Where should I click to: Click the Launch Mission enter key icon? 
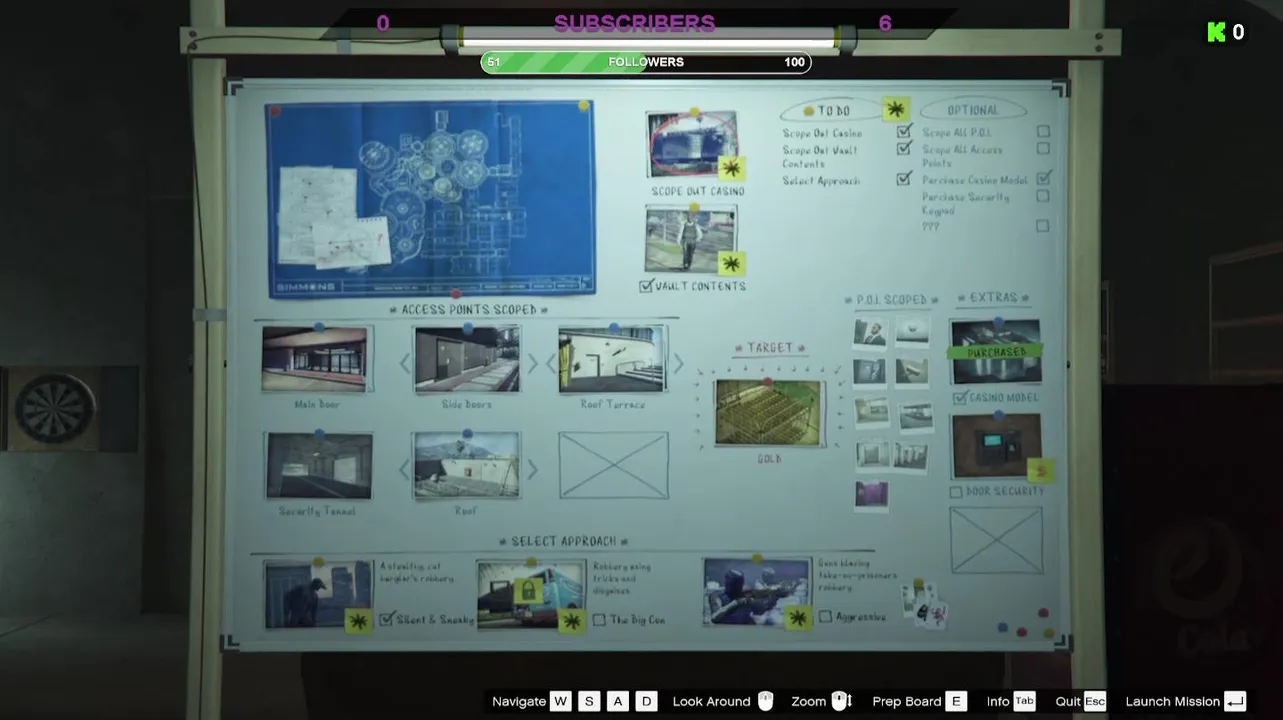[x=1235, y=701]
